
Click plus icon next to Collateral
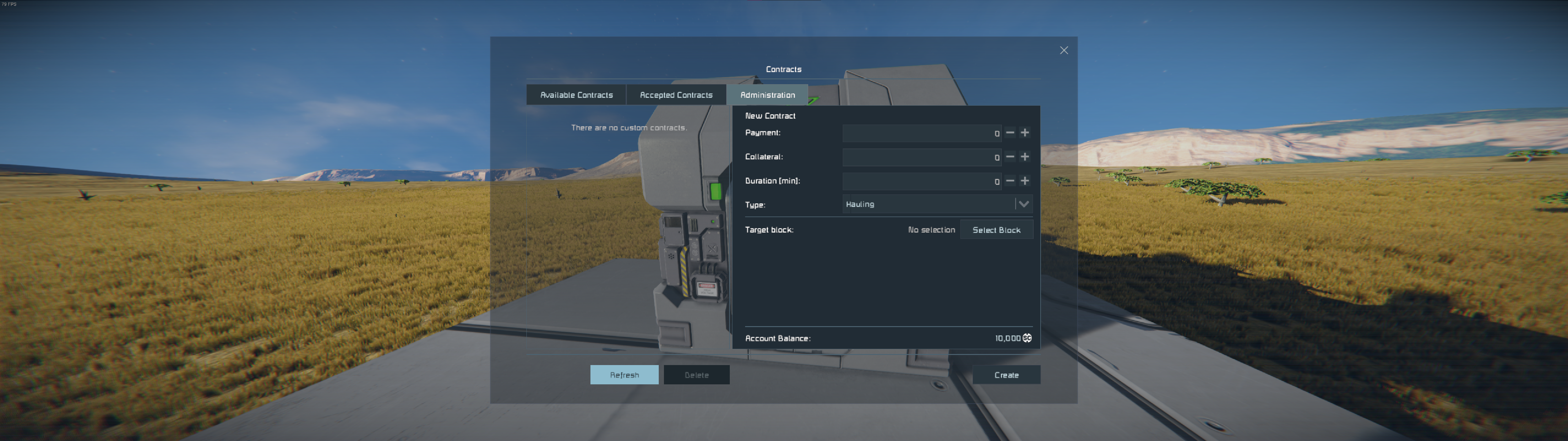(x=1025, y=157)
